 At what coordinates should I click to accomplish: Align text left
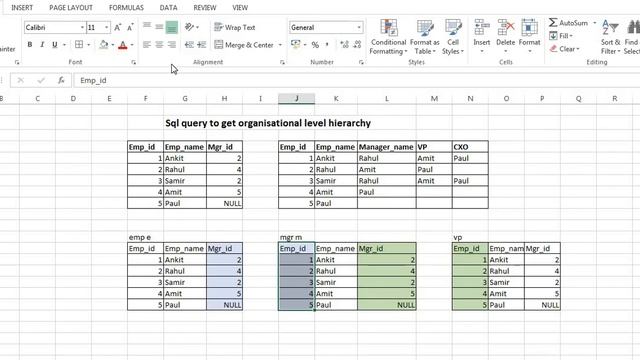click(147, 44)
